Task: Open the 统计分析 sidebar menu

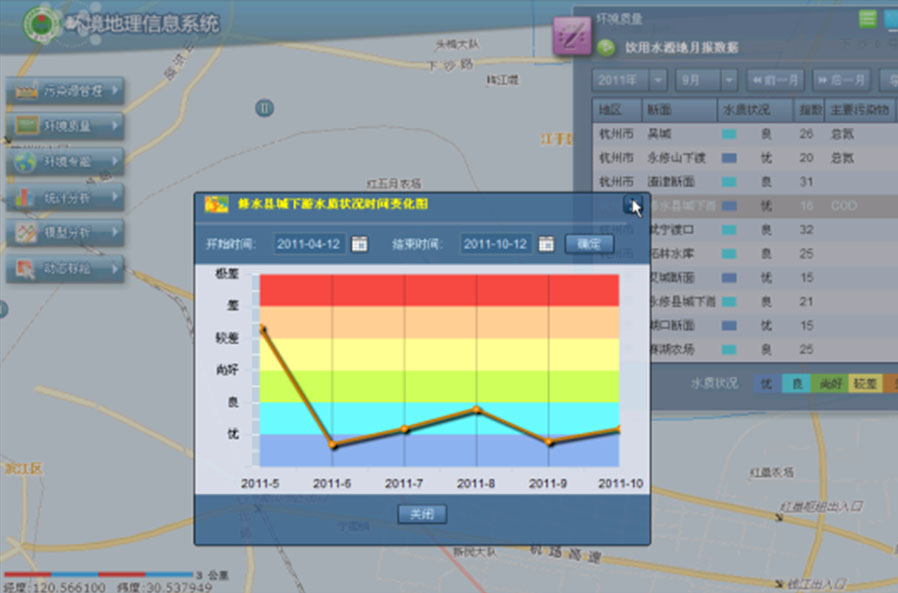Action: pyautogui.click(x=65, y=198)
